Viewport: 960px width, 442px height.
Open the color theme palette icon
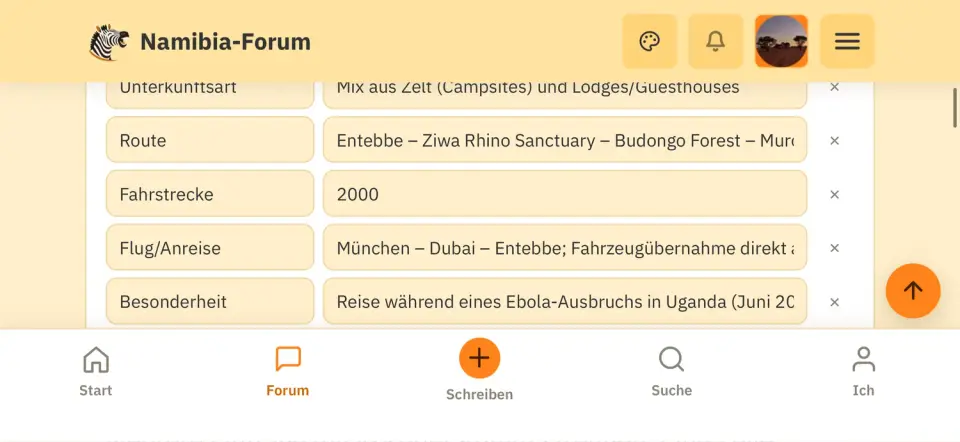[650, 42]
